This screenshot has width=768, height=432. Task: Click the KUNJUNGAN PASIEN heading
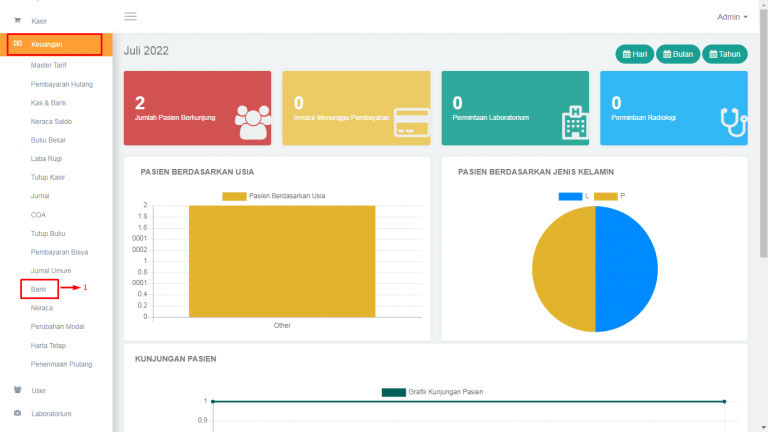click(175, 359)
